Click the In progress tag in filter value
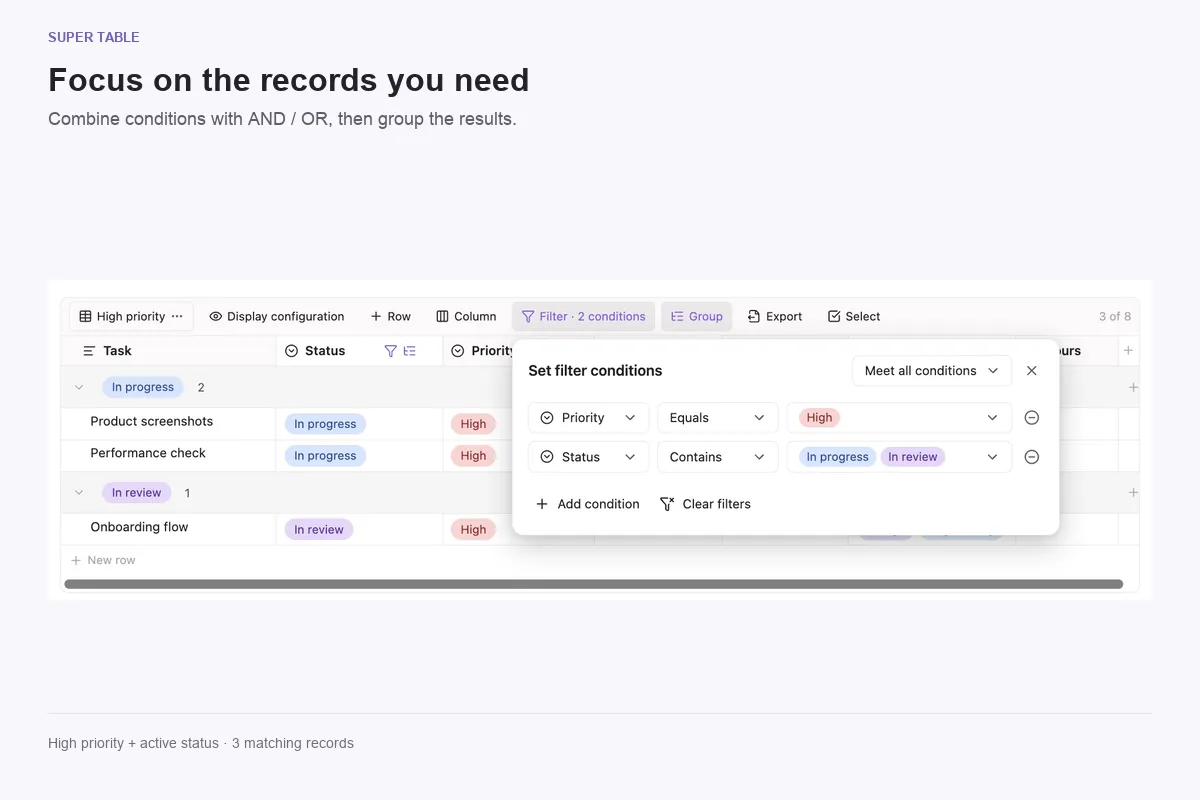1200x800 pixels. pos(838,457)
